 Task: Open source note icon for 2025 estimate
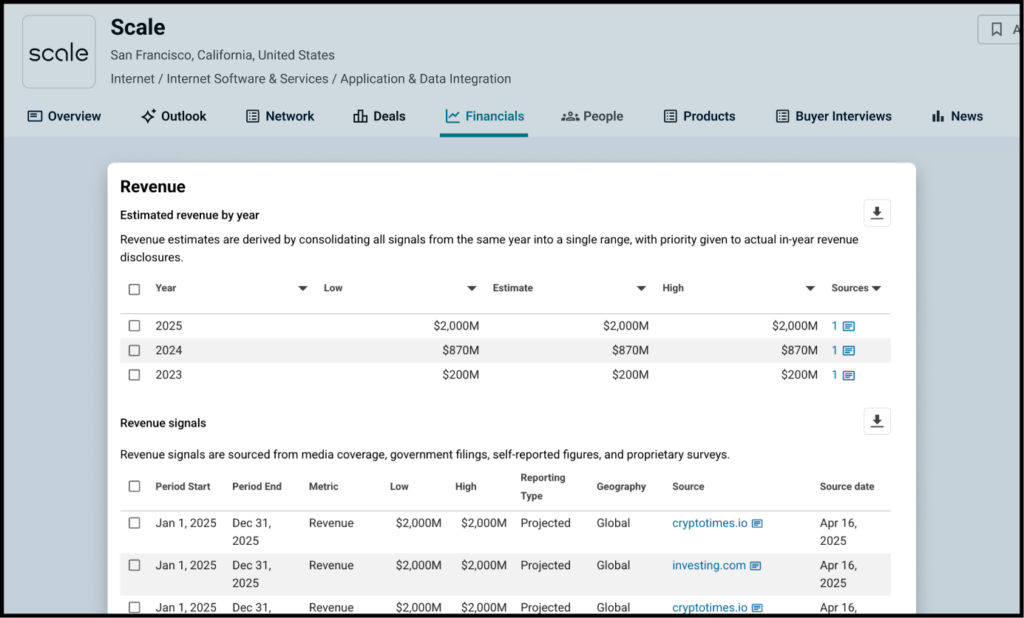coord(849,327)
